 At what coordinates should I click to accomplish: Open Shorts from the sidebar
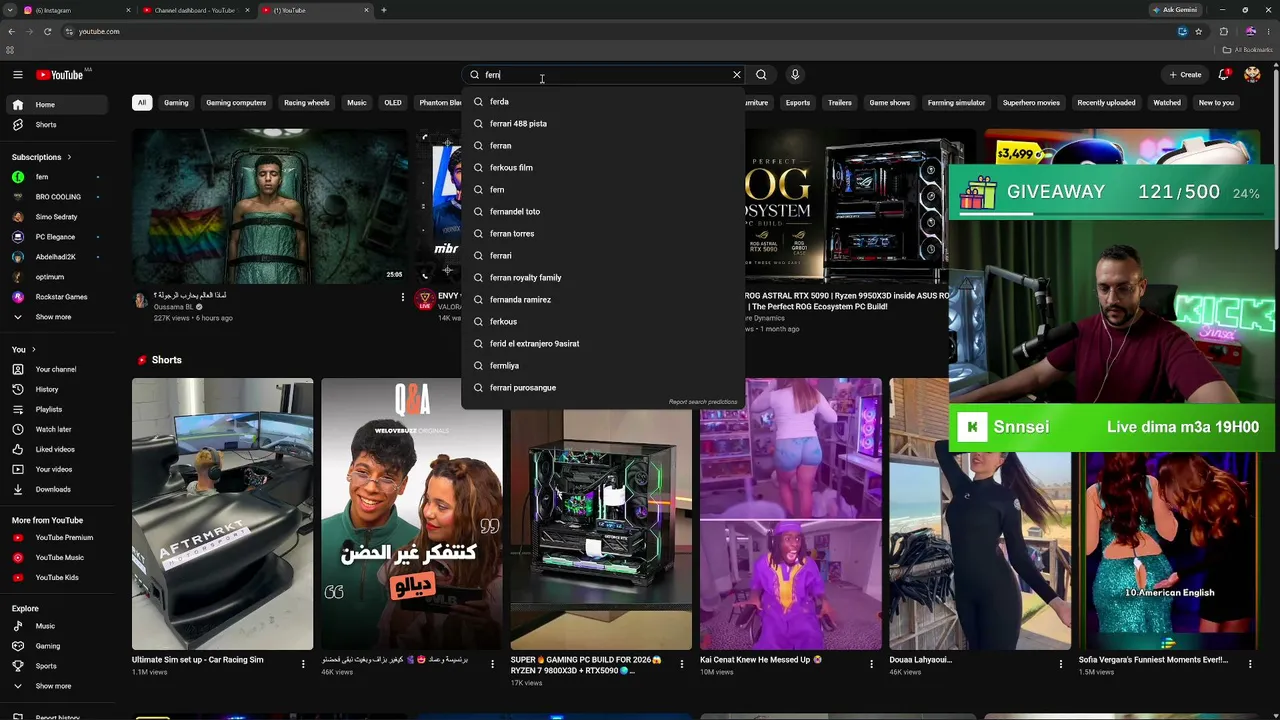58,125
